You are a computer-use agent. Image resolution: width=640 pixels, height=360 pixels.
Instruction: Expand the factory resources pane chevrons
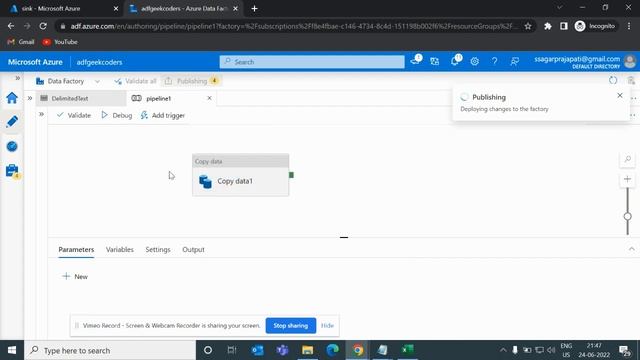point(30,98)
